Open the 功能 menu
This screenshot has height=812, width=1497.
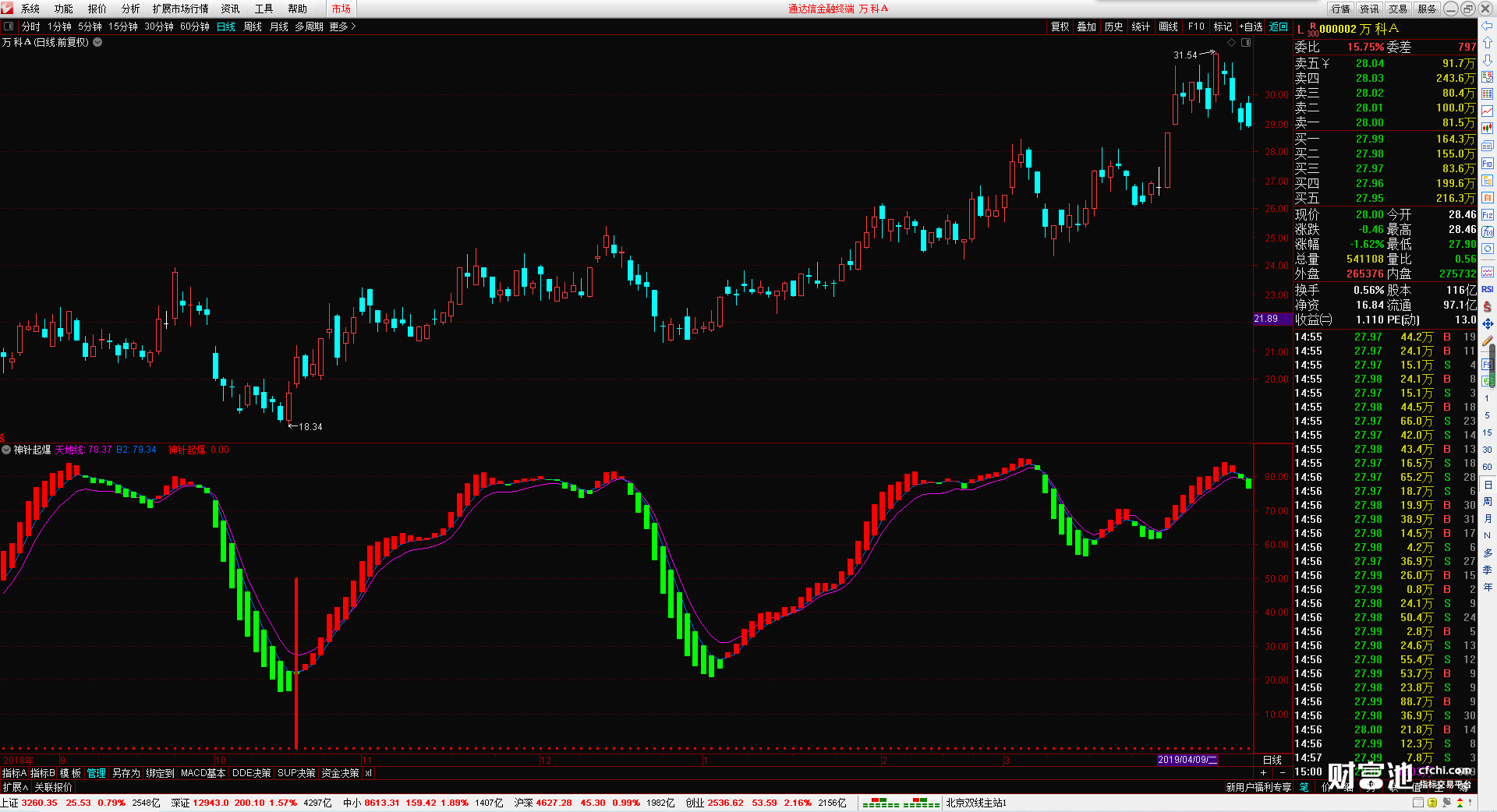64,9
